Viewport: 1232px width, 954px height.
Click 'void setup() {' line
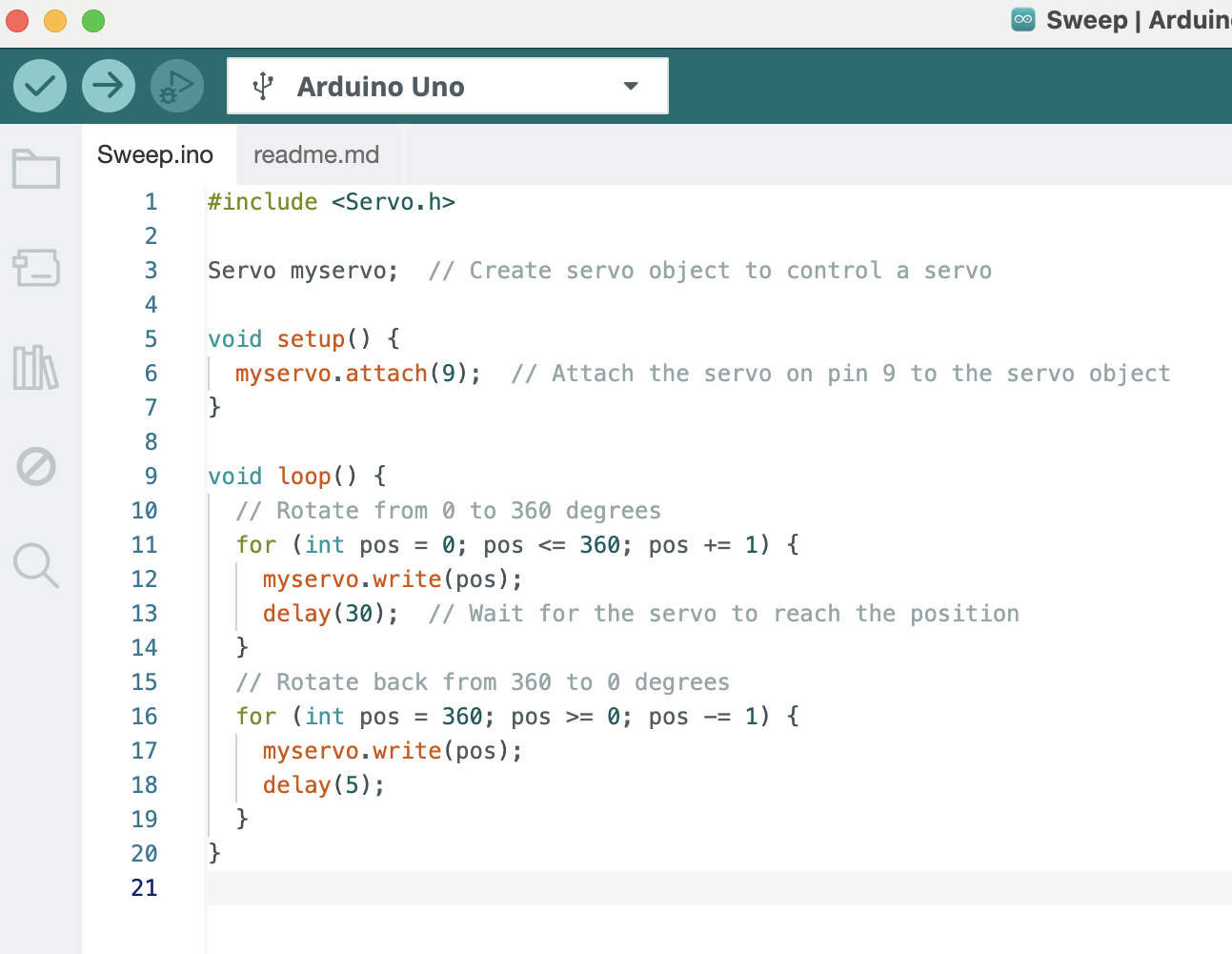click(304, 339)
